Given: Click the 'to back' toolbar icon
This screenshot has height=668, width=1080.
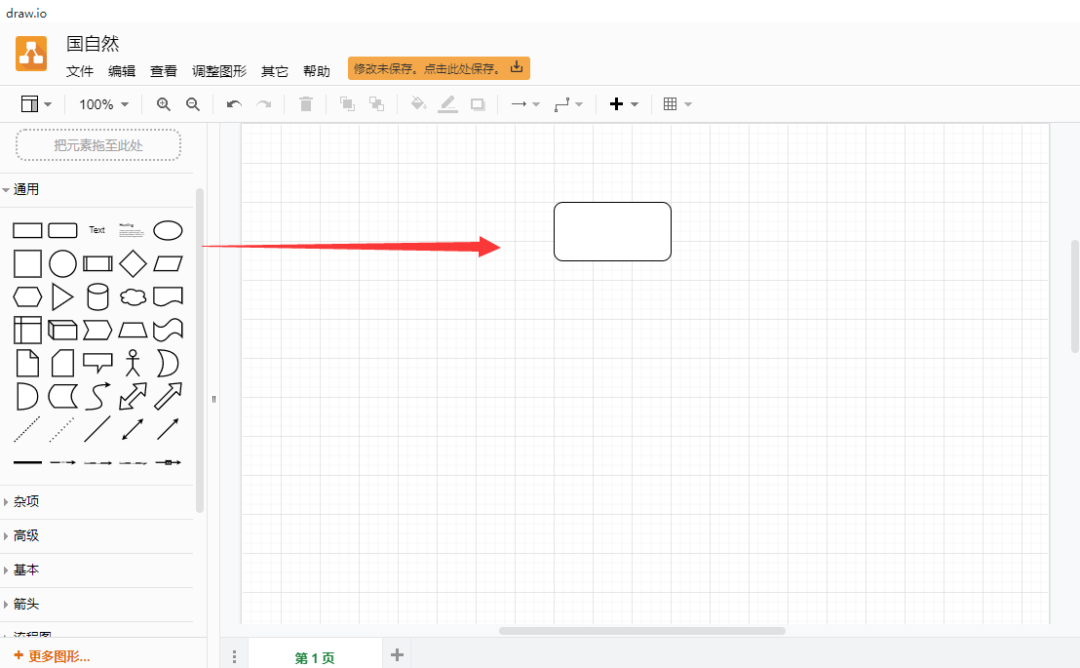Looking at the screenshot, I should click(377, 104).
